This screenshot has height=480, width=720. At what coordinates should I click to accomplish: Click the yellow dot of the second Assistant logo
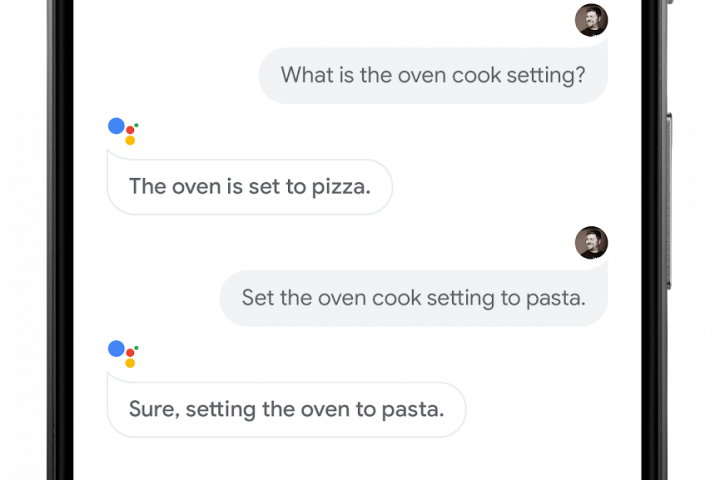coord(130,363)
